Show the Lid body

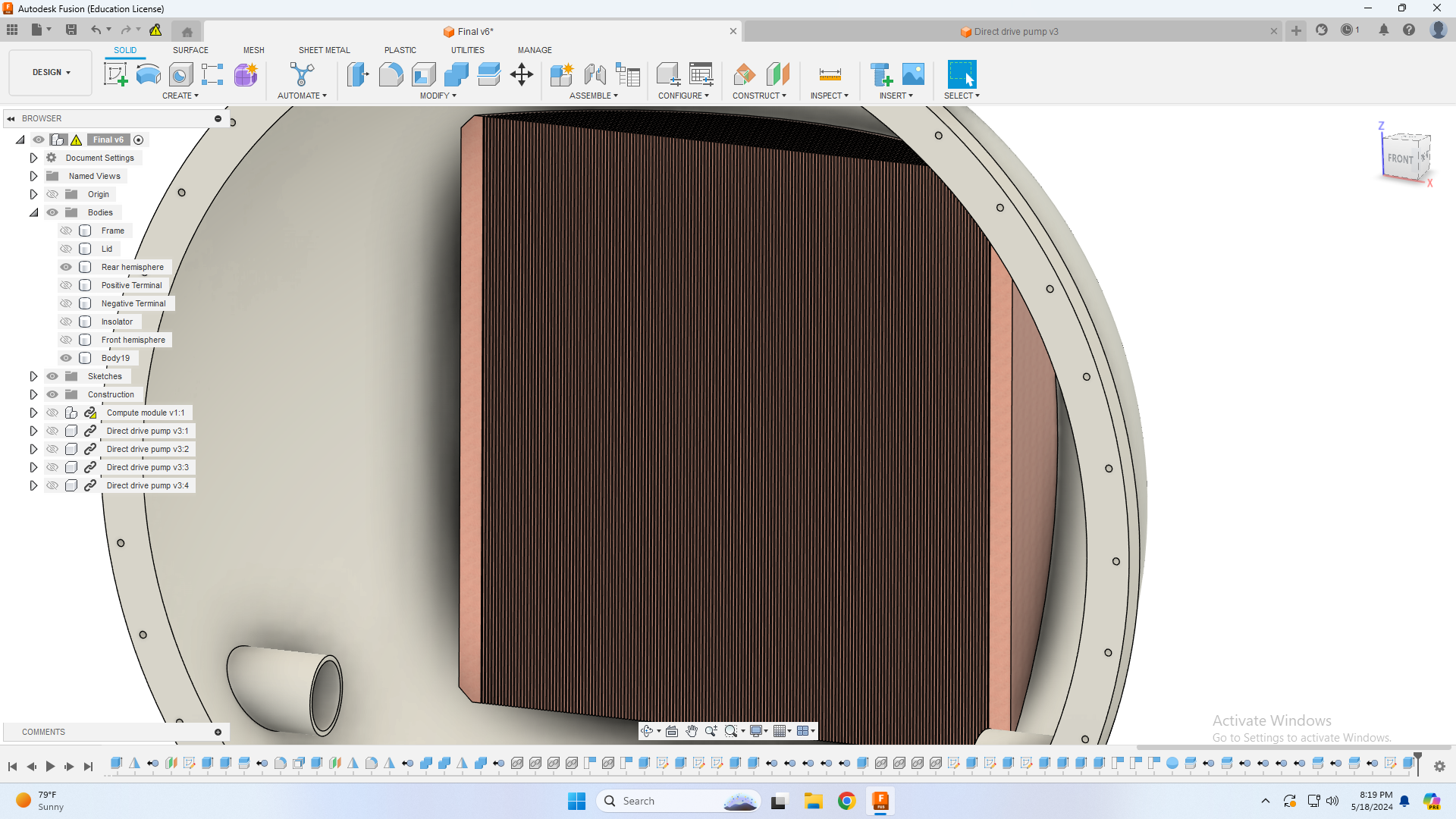pyautogui.click(x=66, y=249)
